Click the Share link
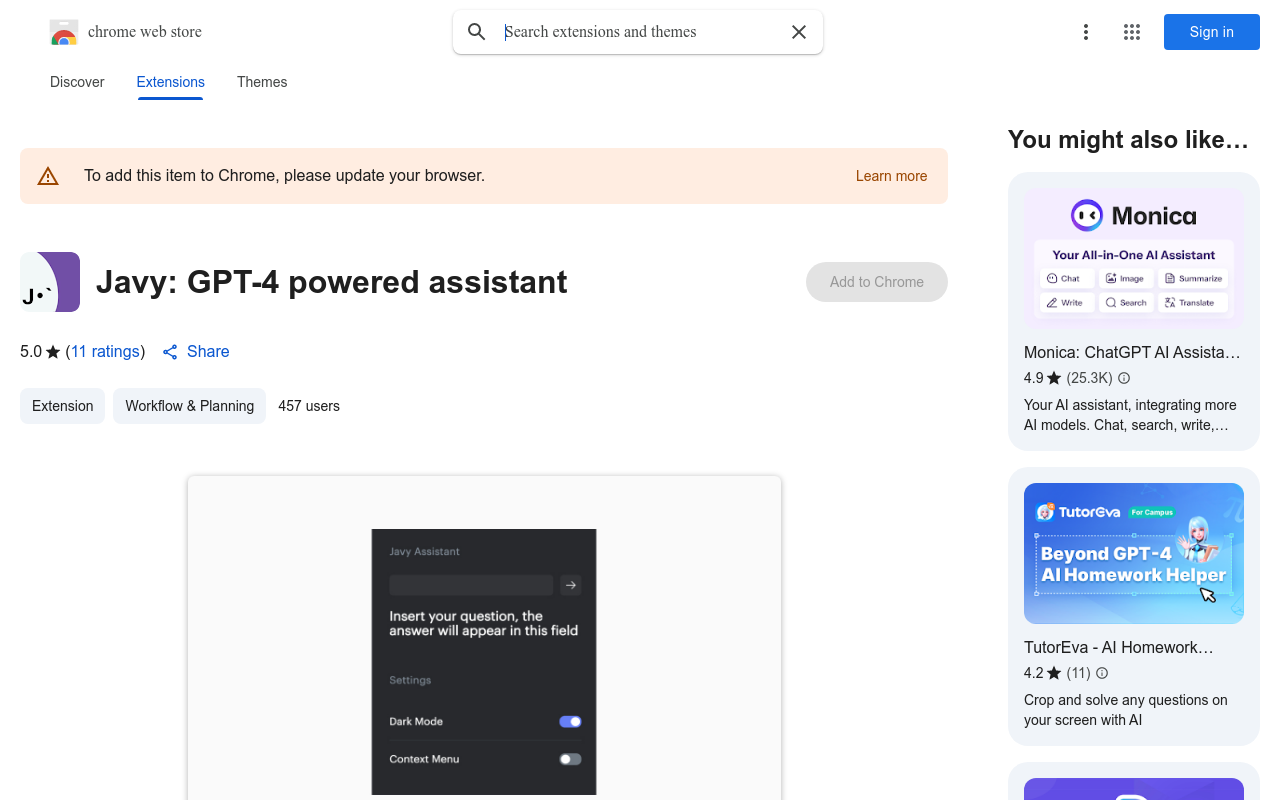This screenshot has height=800, width=1280. tap(208, 352)
